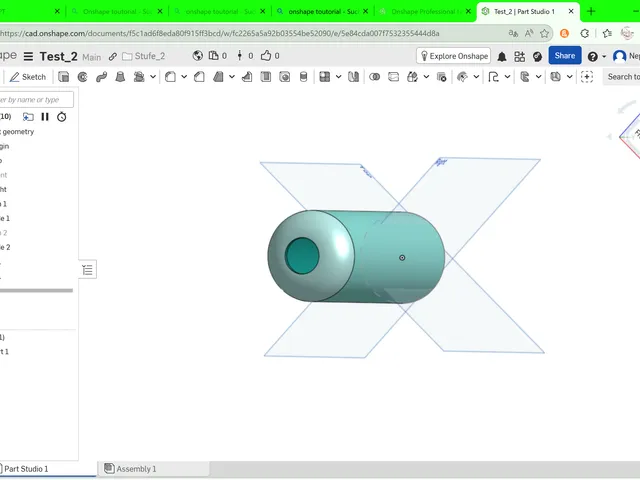Viewport: 640px width, 480px height.
Task: Select the Extrude tool
Action: point(64,77)
